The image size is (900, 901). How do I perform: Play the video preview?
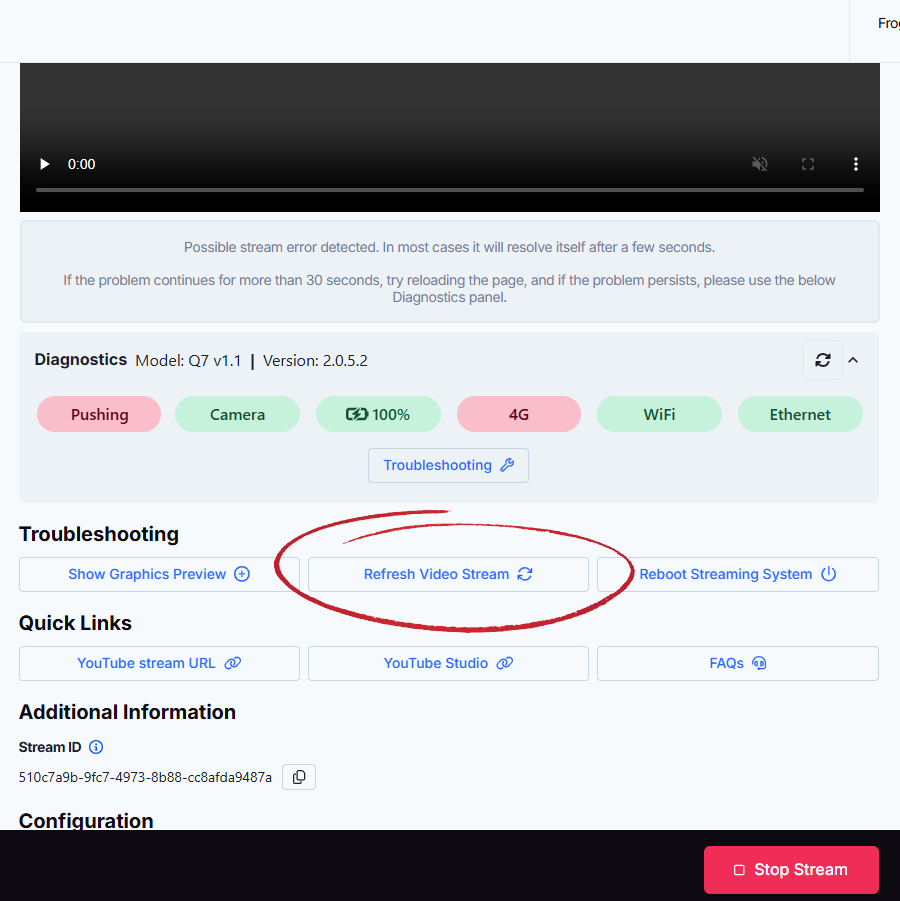44,164
